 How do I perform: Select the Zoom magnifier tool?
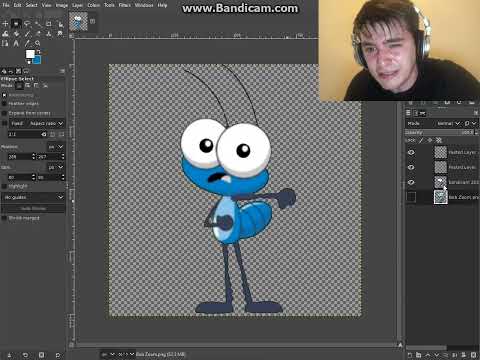pyautogui.click(x=38, y=44)
